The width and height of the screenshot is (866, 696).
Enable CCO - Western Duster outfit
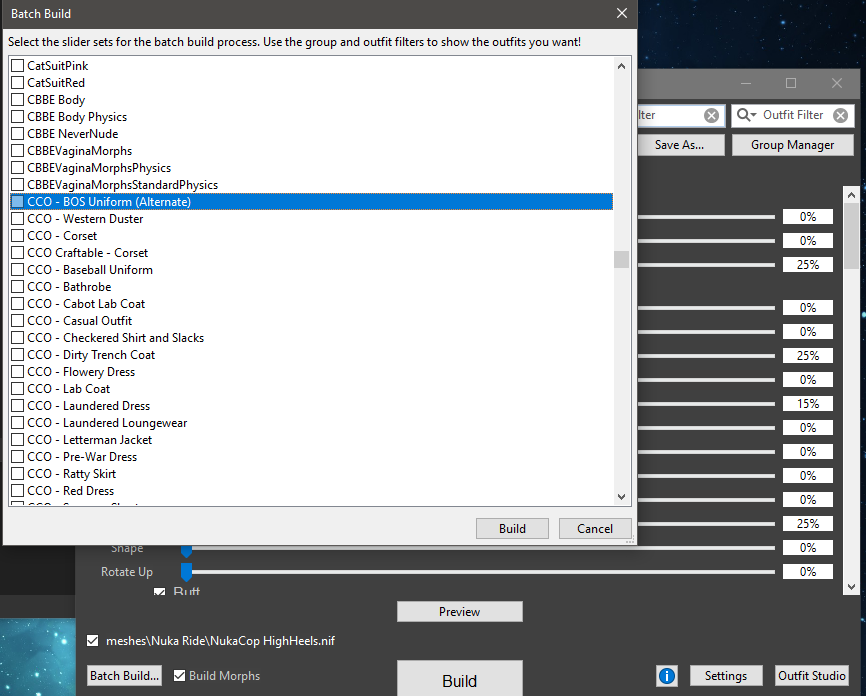(17, 219)
